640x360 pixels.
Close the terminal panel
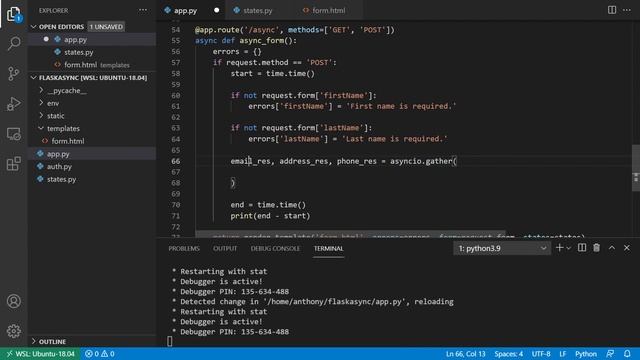click(x=627, y=248)
